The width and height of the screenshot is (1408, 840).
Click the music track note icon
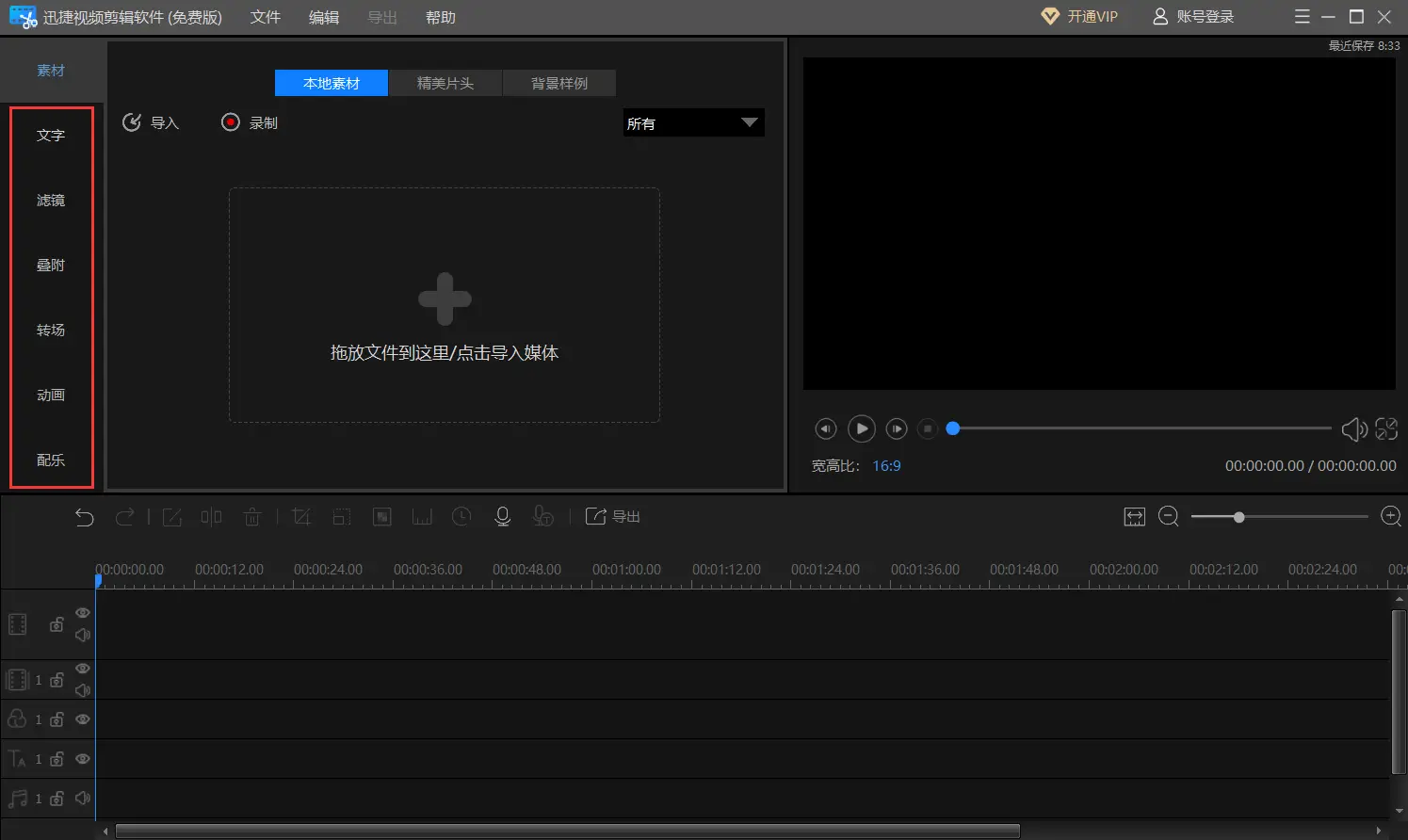point(17,799)
